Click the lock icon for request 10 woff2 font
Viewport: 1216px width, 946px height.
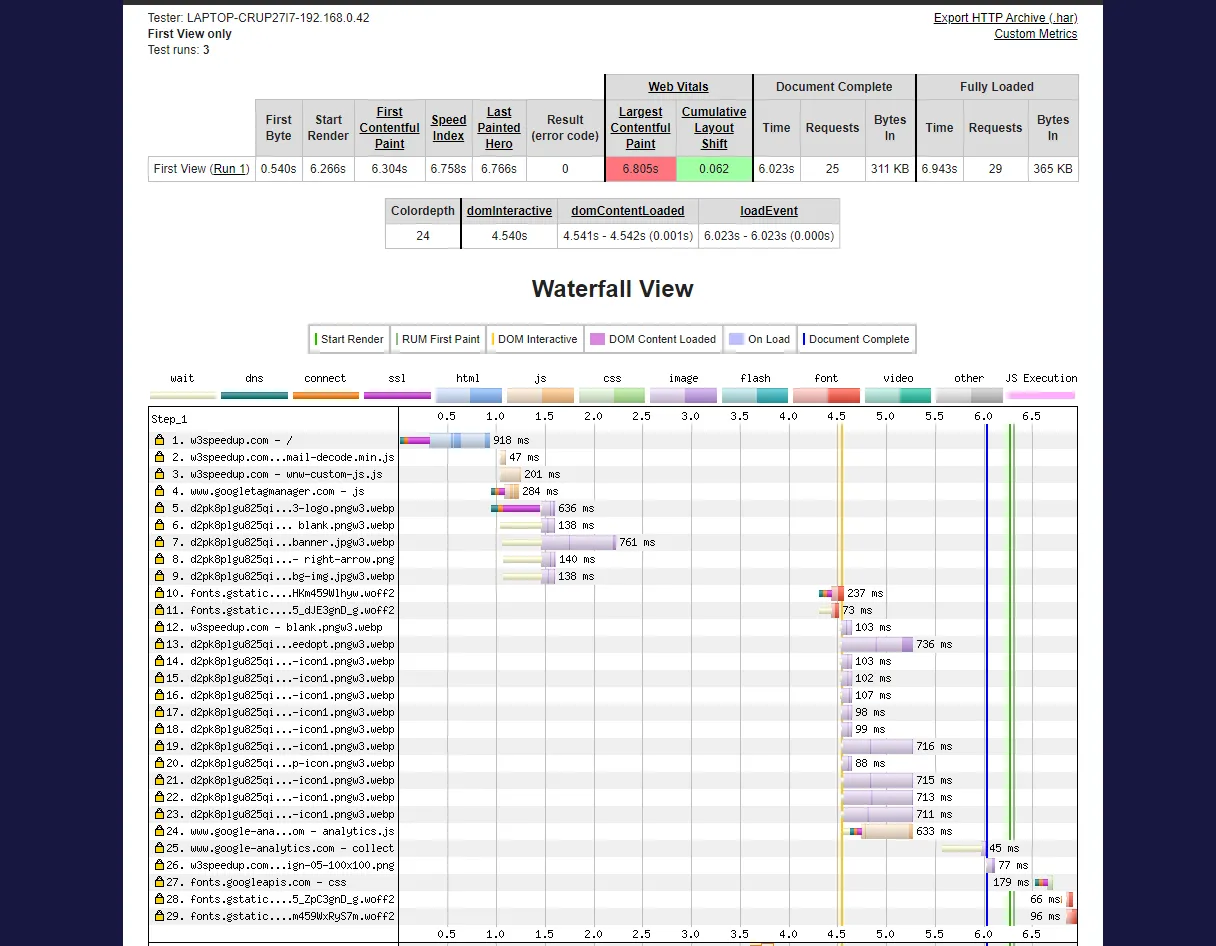159,593
